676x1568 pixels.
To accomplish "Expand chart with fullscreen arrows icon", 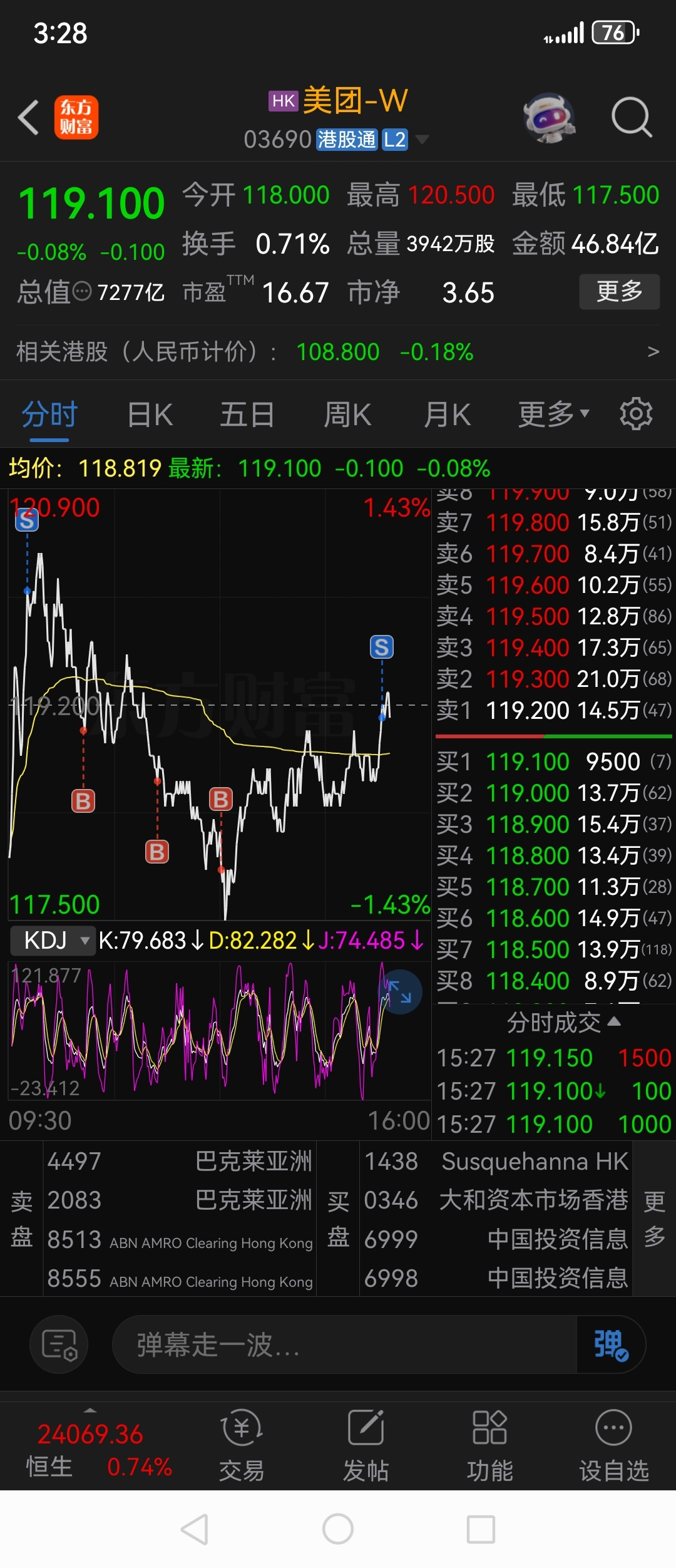I will pos(399,992).
